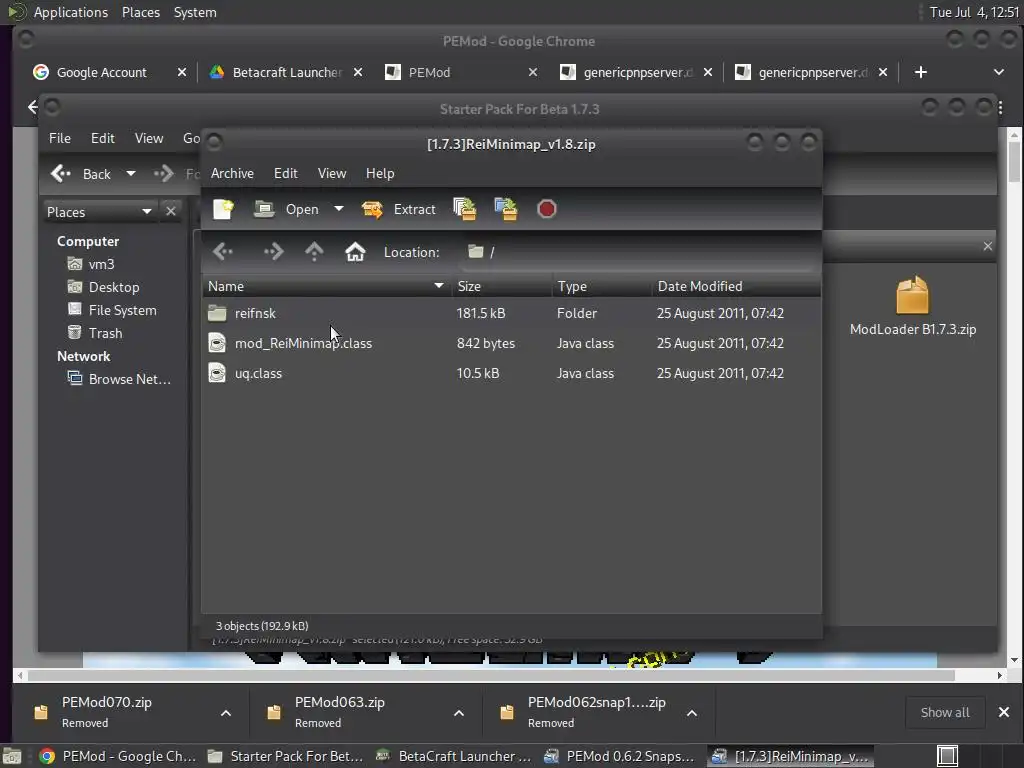Click Chrome vertical page scrollbar
The image size is (1024, 768).
[1014, 162]
